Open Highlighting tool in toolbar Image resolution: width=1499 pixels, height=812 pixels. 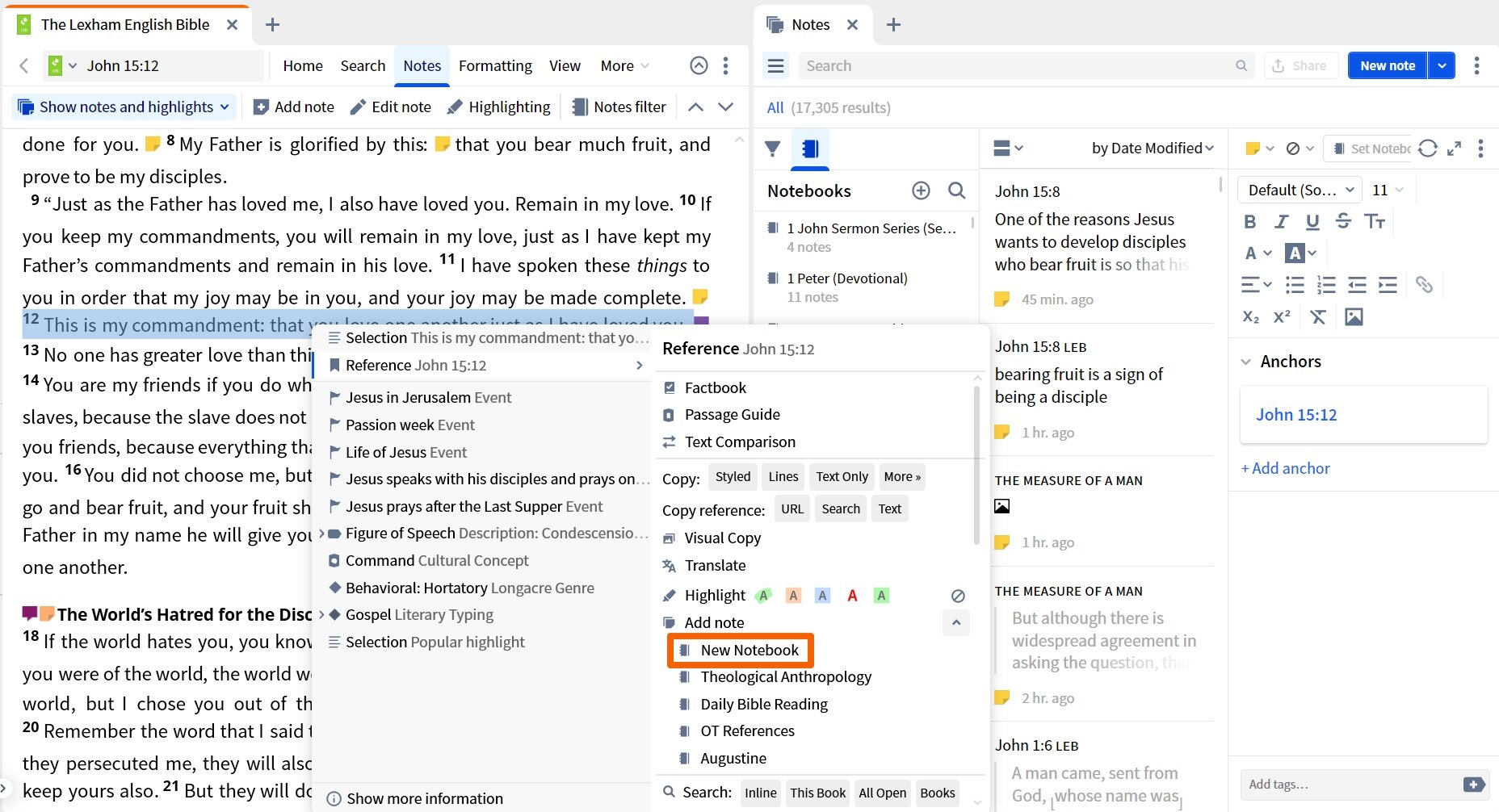(x=498, y=107)
